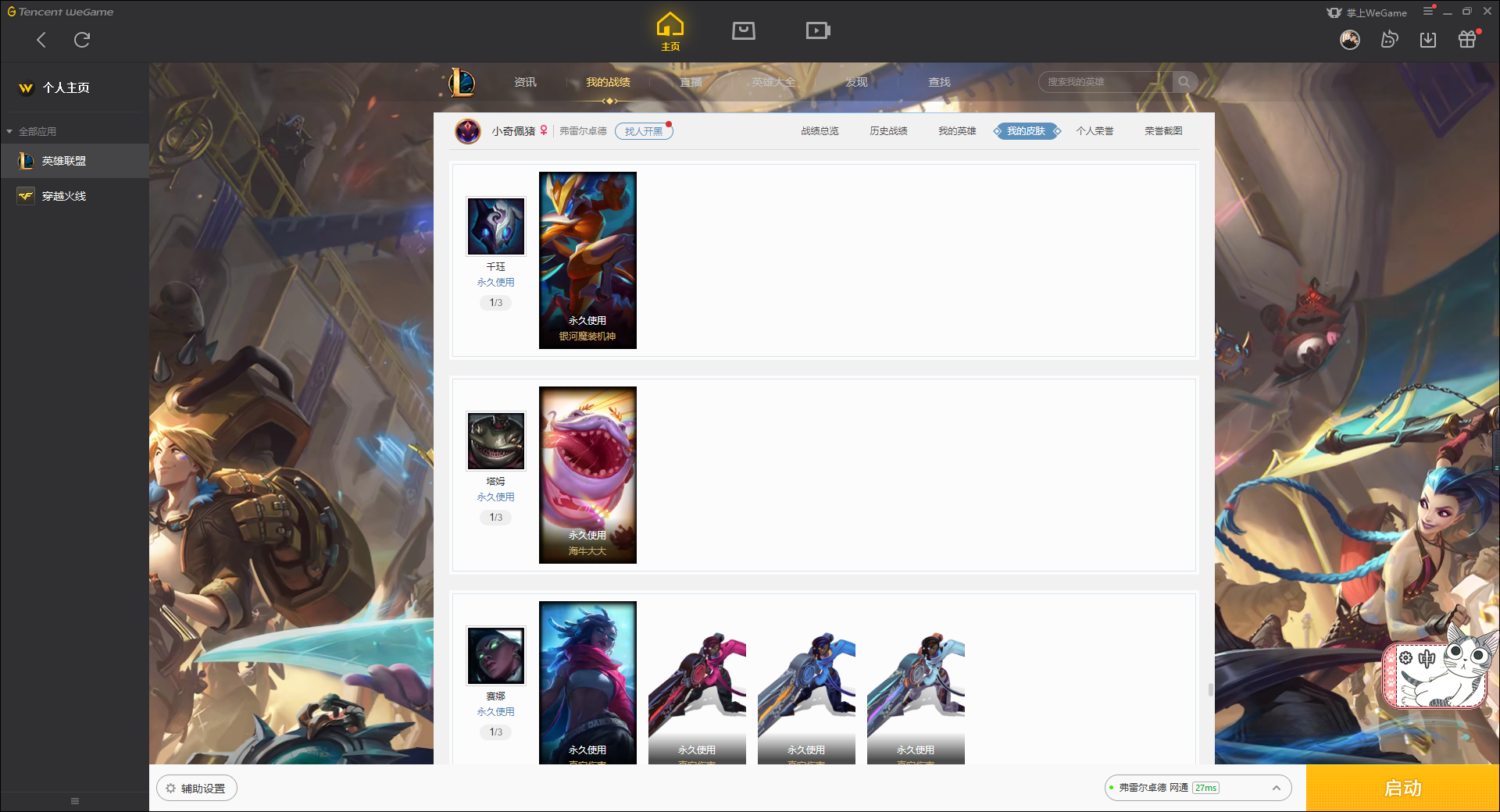Click the skin list vertical scrollbar
Image resolution: width=1500 pixels, height=812 pixels.
[x=1211, y=690]
